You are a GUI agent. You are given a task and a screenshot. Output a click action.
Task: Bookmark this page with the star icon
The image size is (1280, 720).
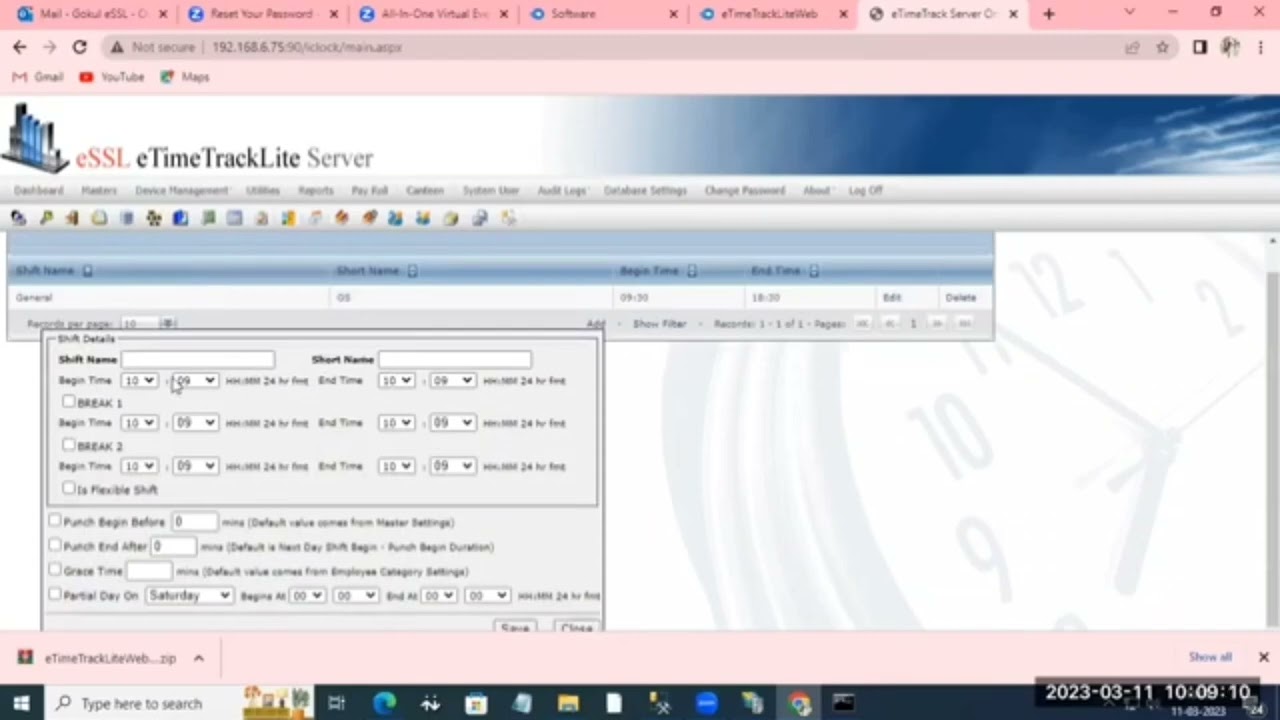point(1162,47)
